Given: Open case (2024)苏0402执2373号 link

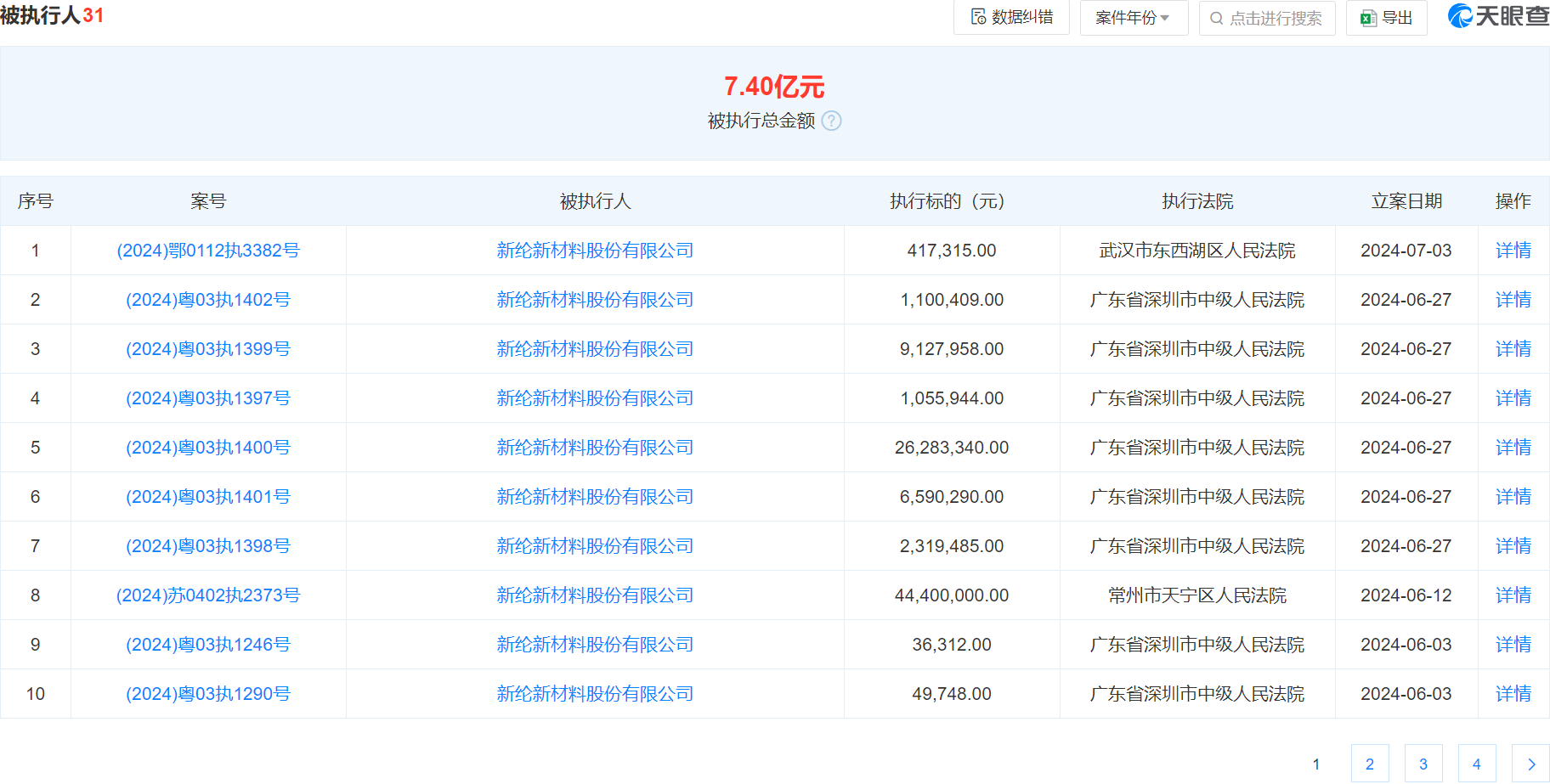Looking at the screenshot, I should tap(208, 595).
